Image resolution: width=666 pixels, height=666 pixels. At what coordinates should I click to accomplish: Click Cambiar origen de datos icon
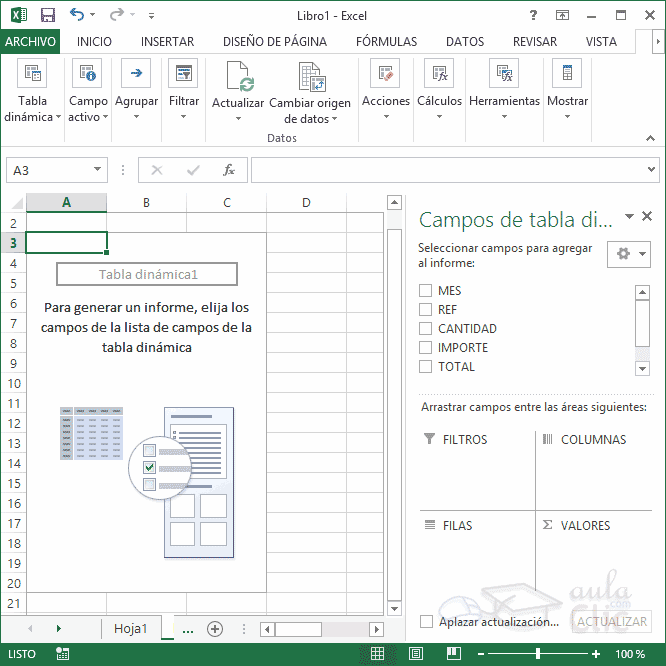click(310, 77)
